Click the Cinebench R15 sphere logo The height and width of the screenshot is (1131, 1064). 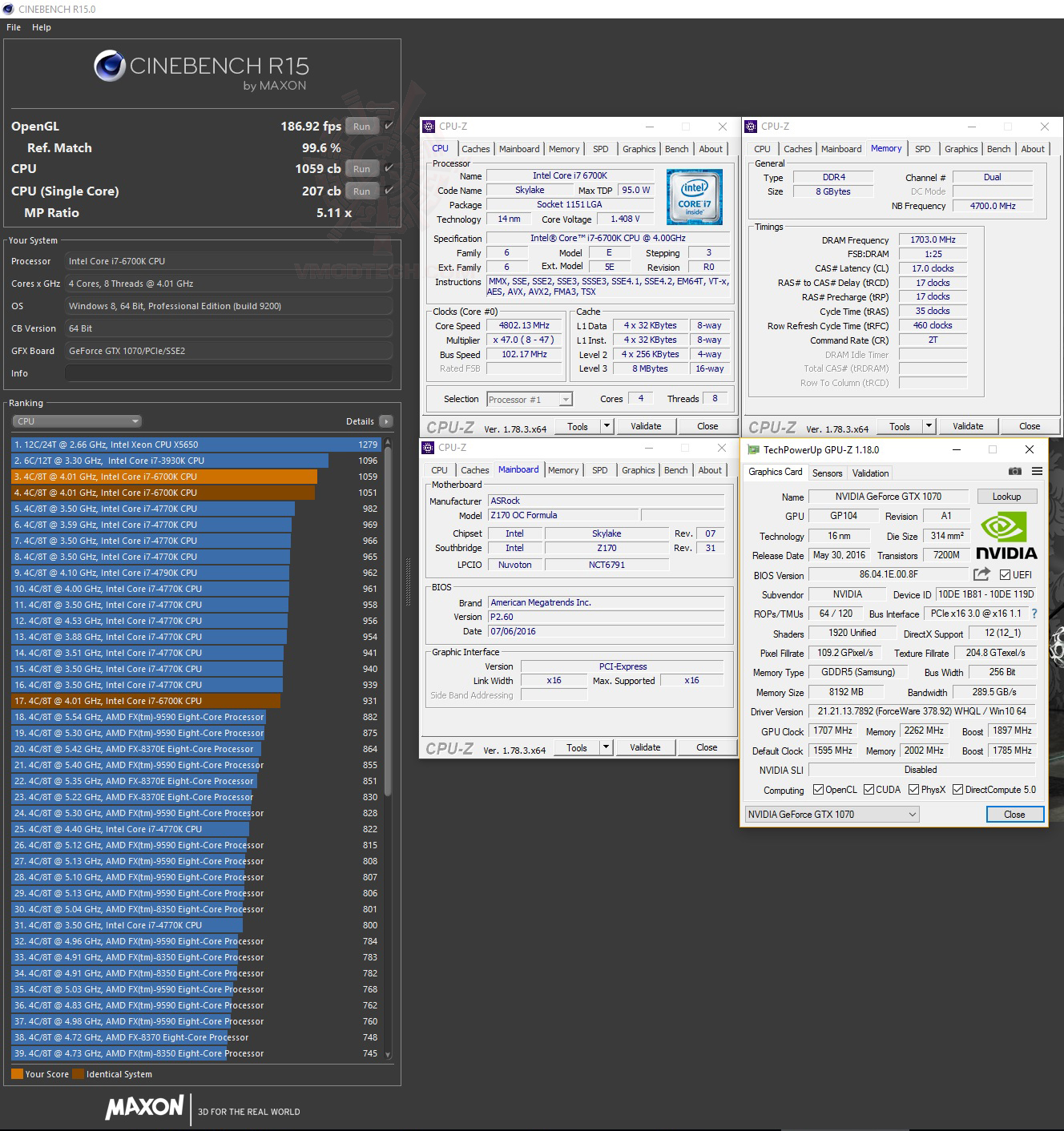click(x=109, y=66)
